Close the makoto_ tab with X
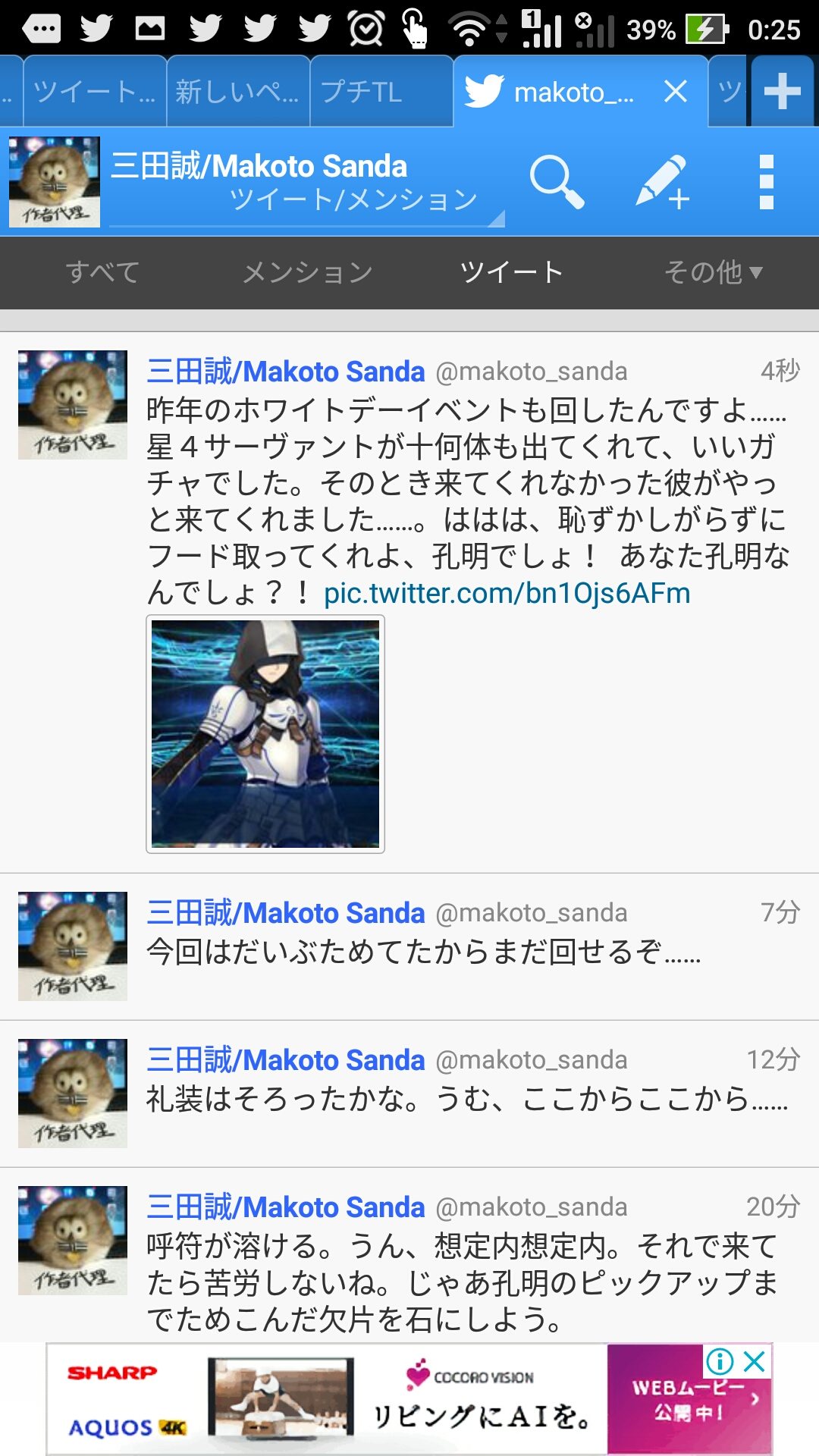The height and width of the screenshot is (1456, 819). click(675, 92)
